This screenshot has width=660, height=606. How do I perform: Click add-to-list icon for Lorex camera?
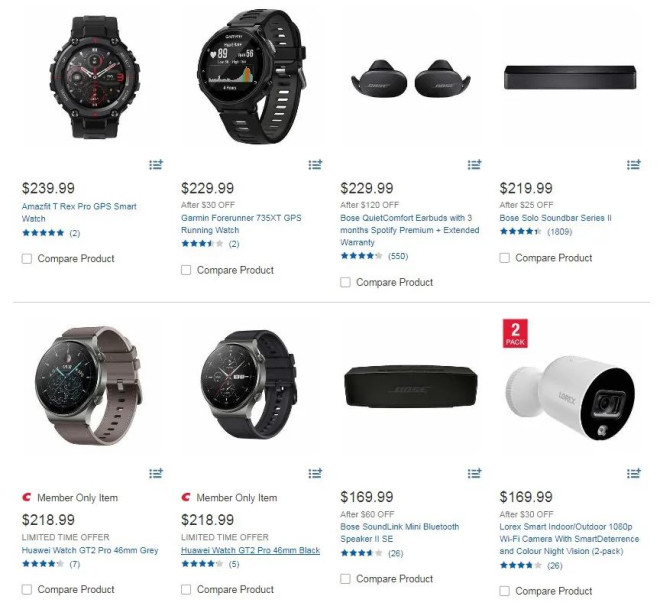tap(633, 473)
